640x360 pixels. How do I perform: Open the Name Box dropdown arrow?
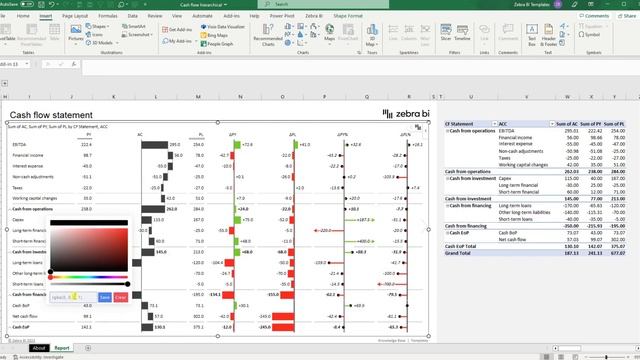[x=27, y=64]
